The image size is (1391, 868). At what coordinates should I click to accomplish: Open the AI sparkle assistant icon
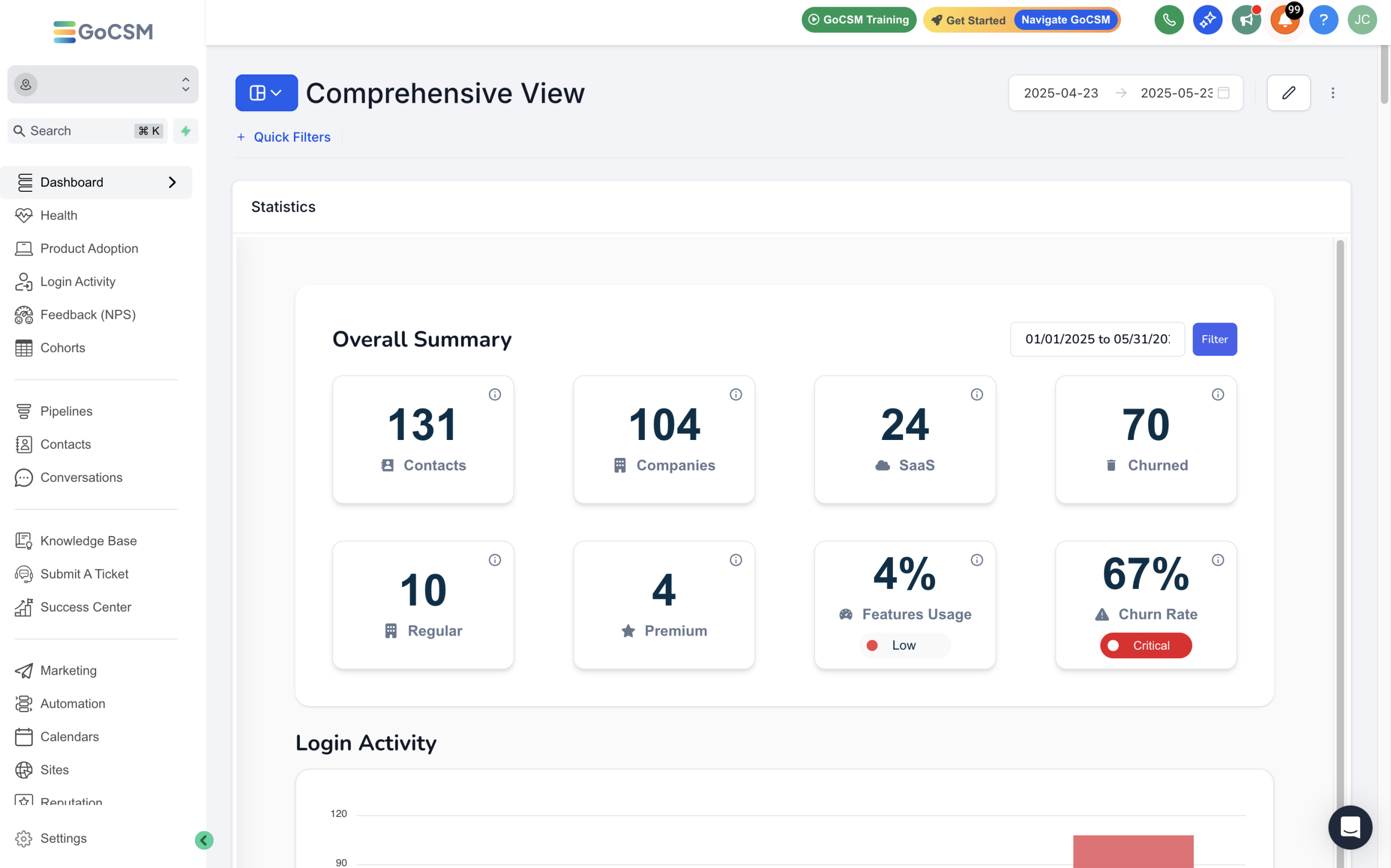(1207, 20)
